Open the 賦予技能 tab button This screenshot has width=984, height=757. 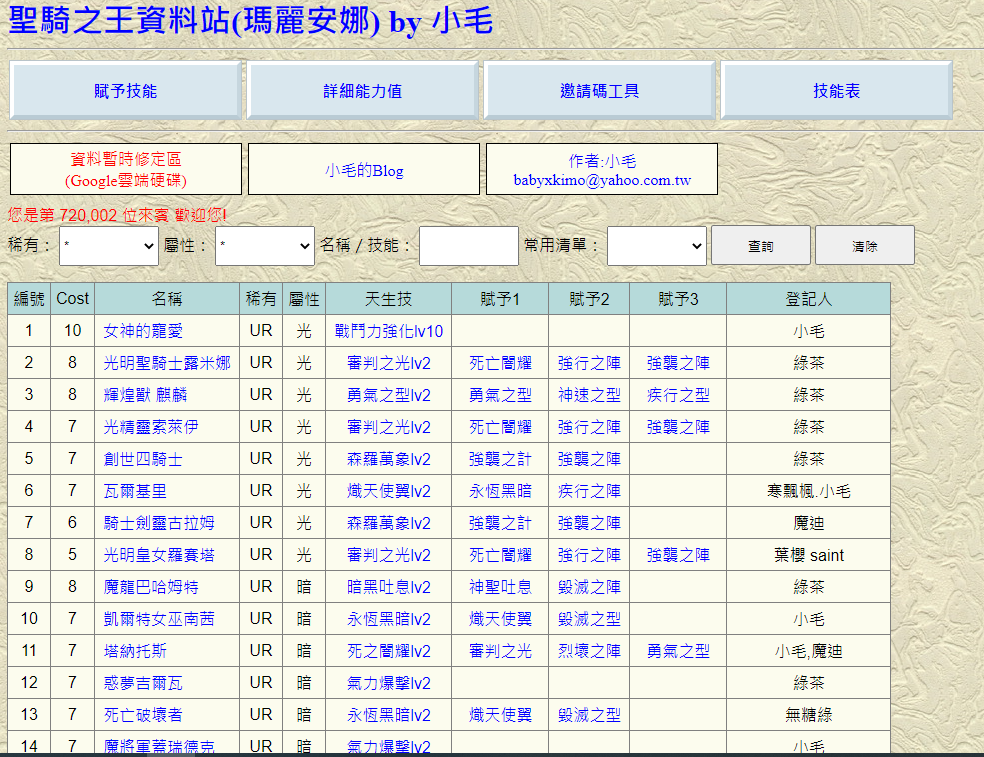click(x=125, y=91)
